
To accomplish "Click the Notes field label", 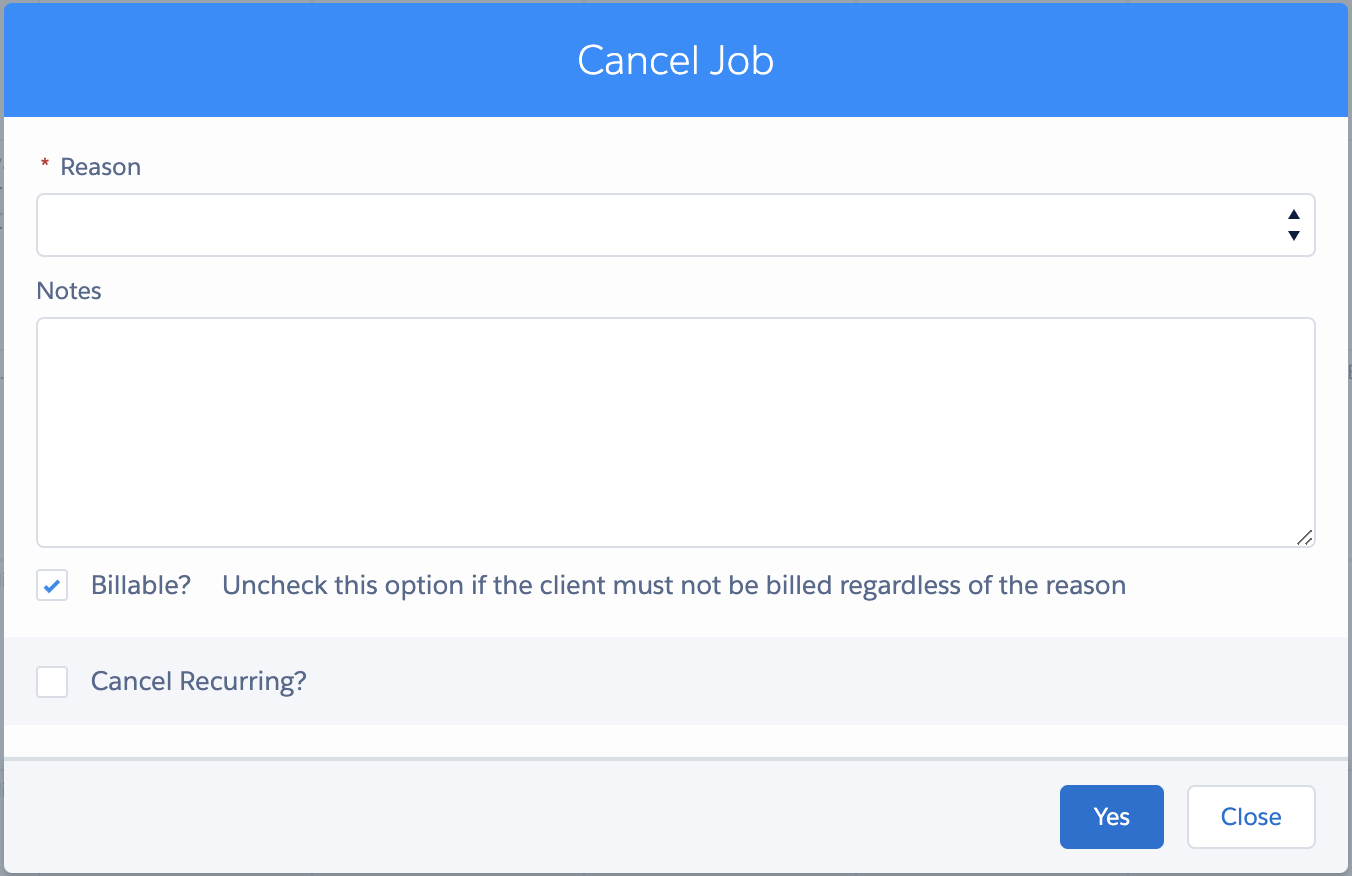I will (x=69, y=291).
